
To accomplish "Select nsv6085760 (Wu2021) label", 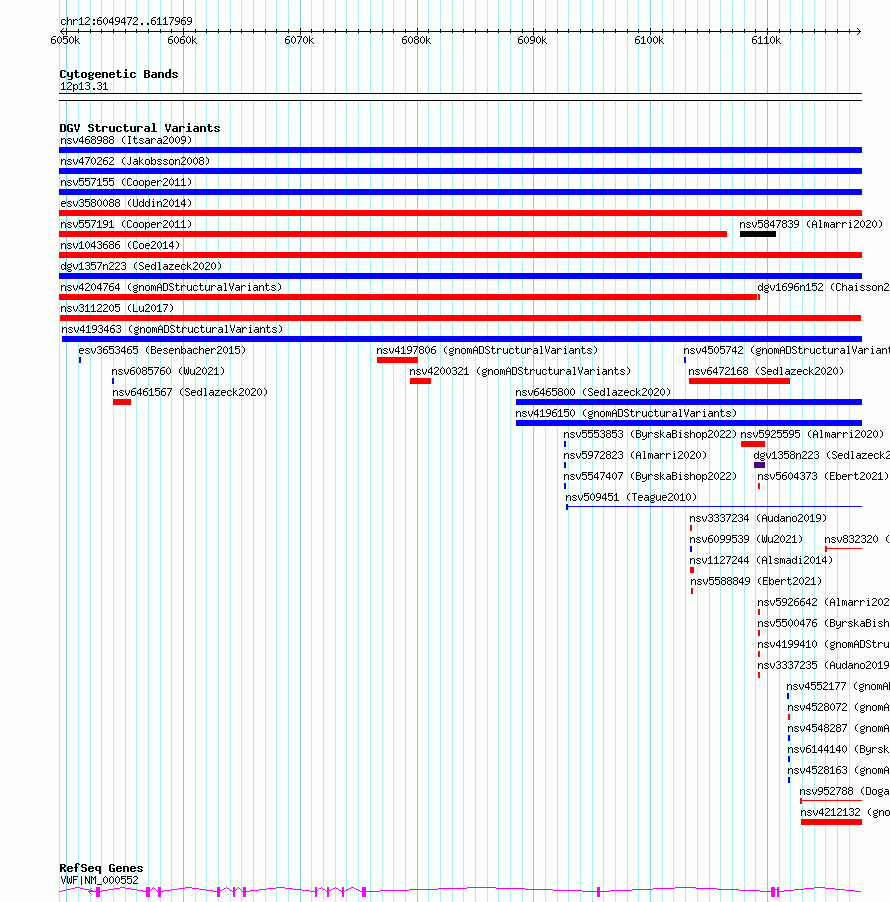I will (168, 371).
